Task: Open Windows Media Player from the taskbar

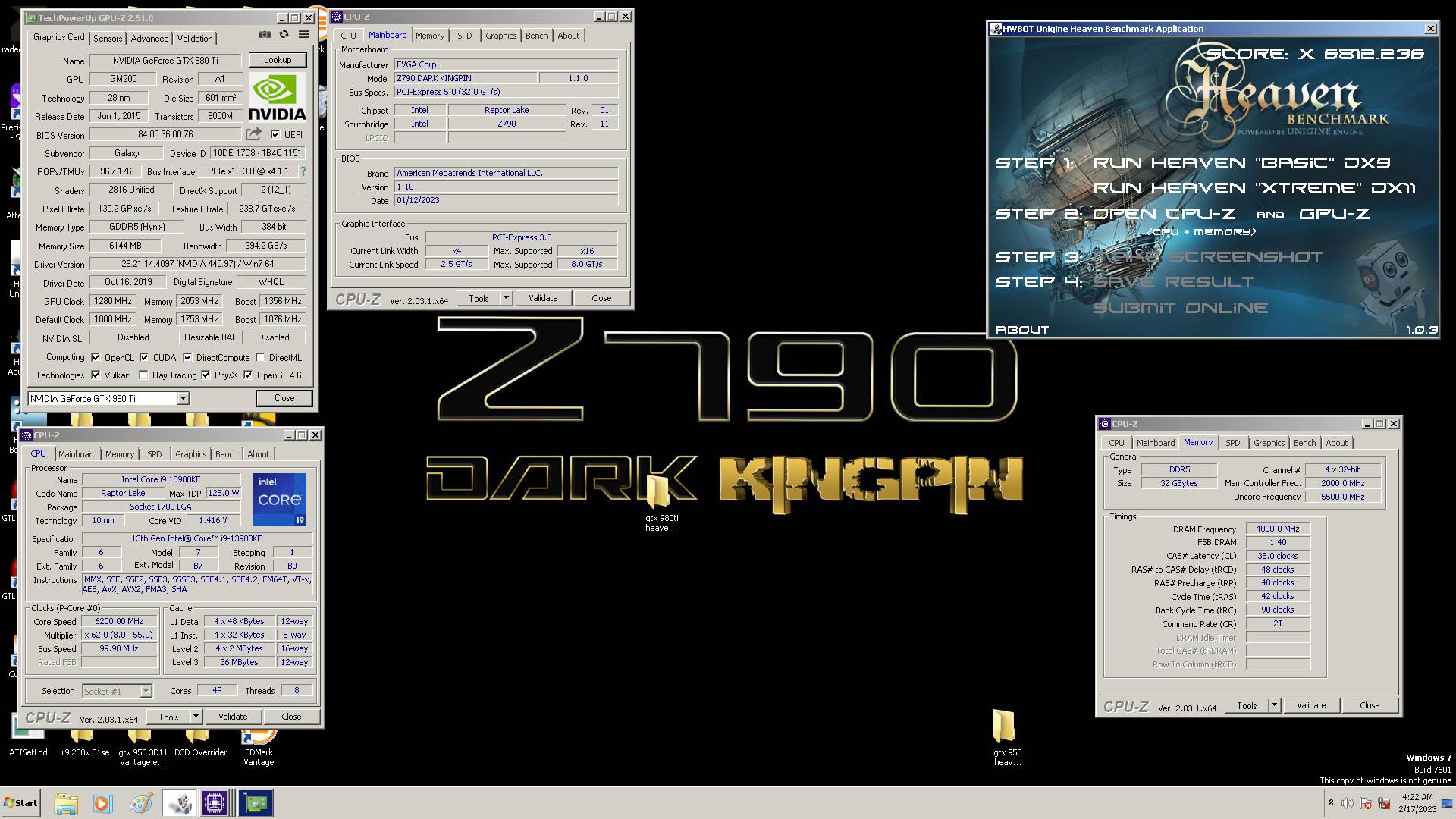Action: point(102,803)
